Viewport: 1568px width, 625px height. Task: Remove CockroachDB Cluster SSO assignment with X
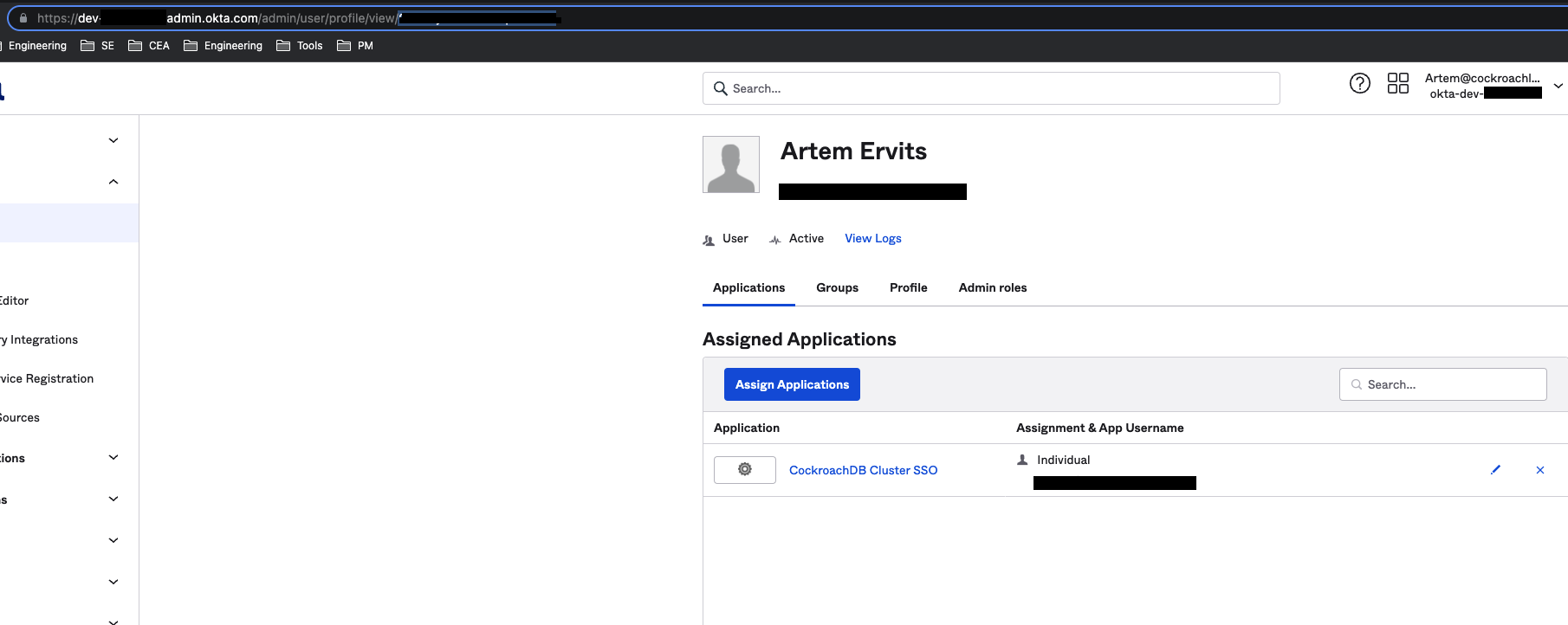pos(1540,470)
